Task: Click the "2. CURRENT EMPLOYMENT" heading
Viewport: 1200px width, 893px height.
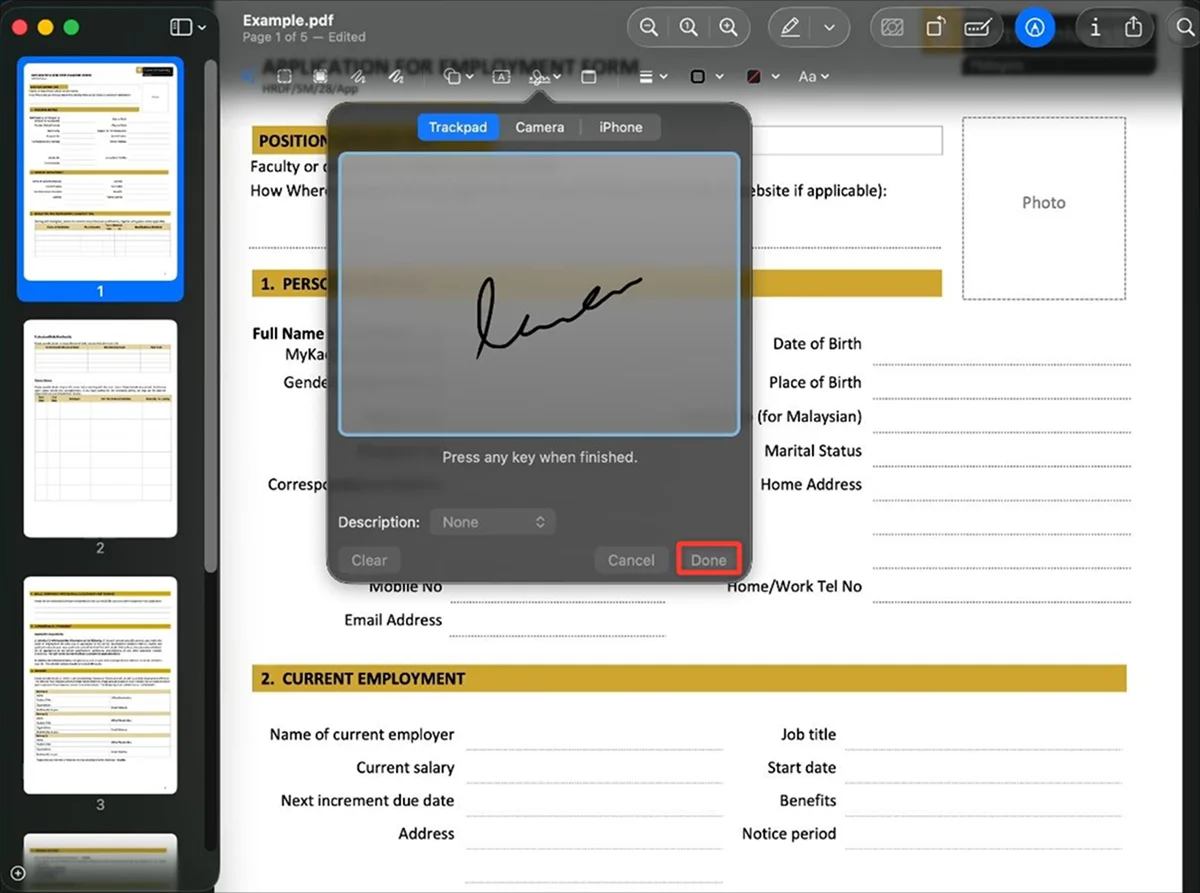Action: click(x=363, y=678)
